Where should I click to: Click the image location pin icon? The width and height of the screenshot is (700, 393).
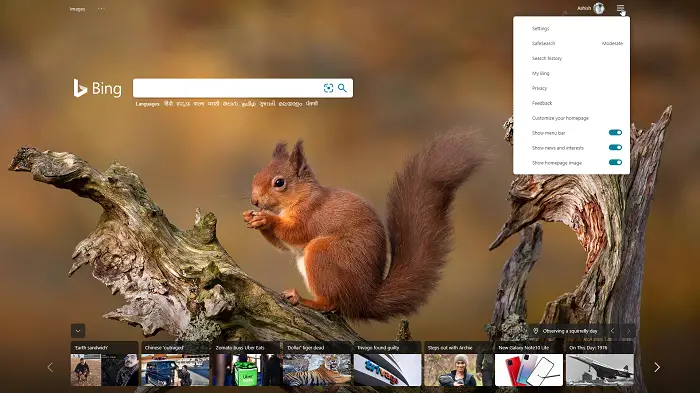click(x=535, y=331)
